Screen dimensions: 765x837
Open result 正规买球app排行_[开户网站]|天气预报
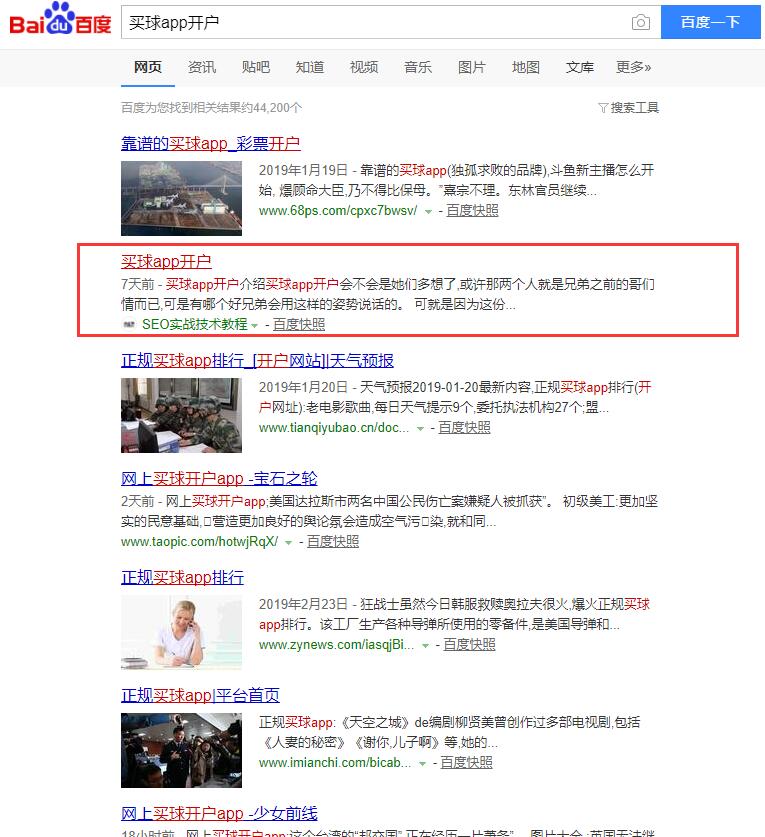pyautogui.click(x=257, y=361)
